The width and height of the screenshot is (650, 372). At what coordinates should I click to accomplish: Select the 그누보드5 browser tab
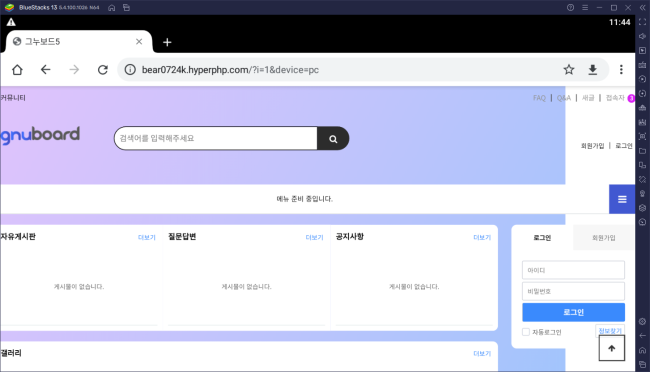click(x=79, y=41)
